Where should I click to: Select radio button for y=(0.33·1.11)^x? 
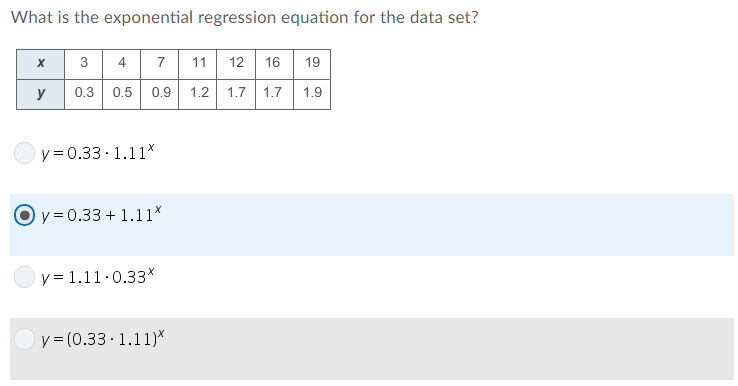[24, 339]
